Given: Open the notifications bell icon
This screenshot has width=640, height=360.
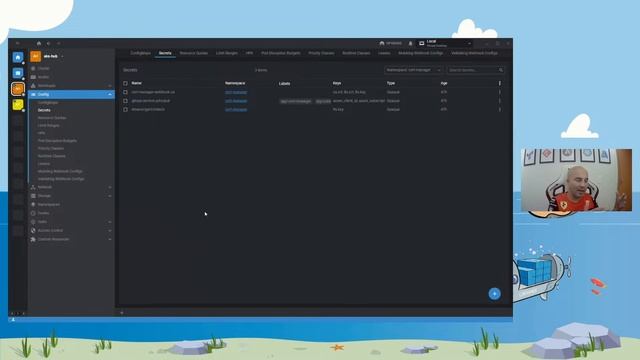Looking at the screenshot, I should [x=410, y=43].
